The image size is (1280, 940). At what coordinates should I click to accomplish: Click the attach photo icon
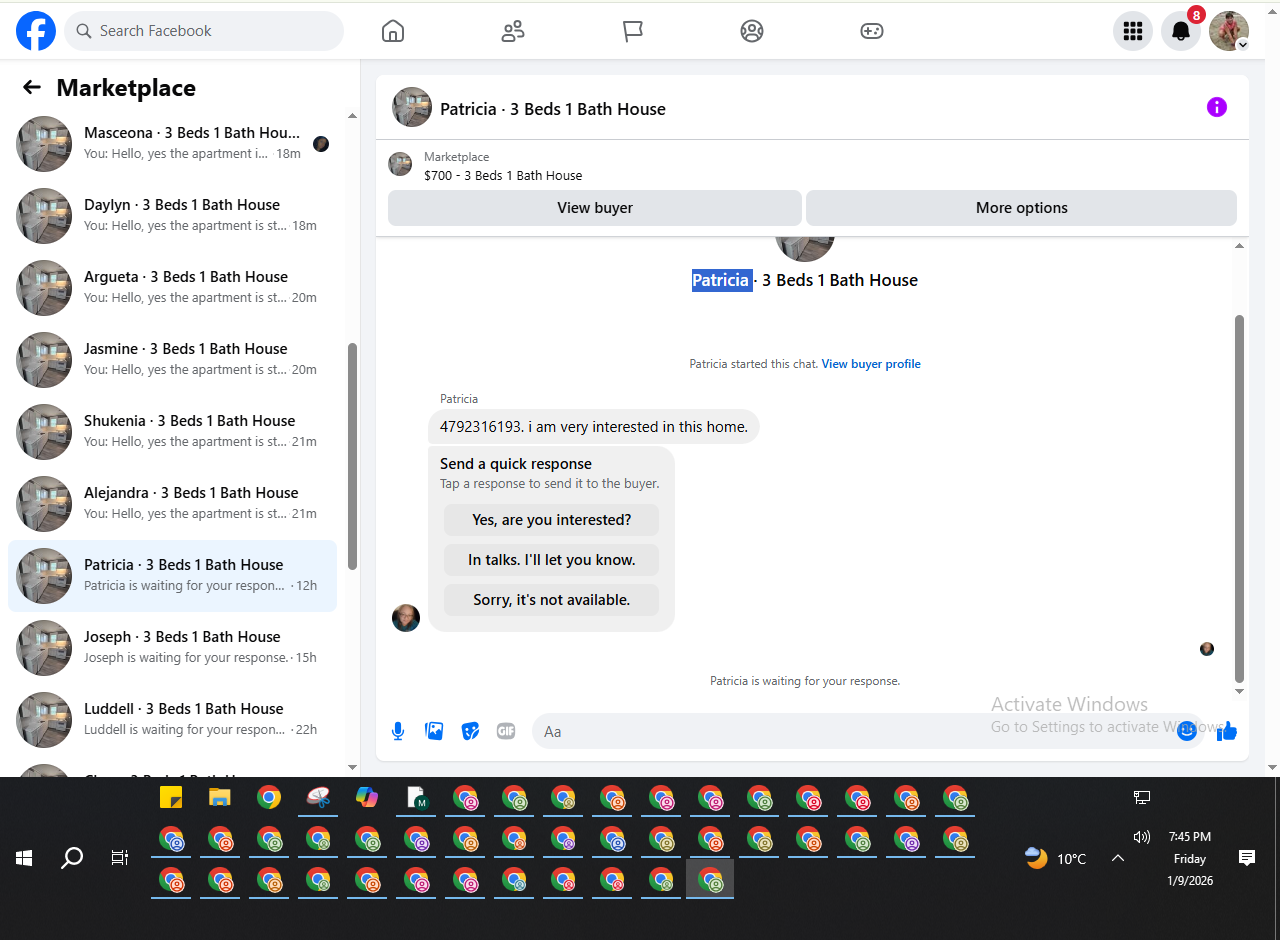tap(434, 731)
